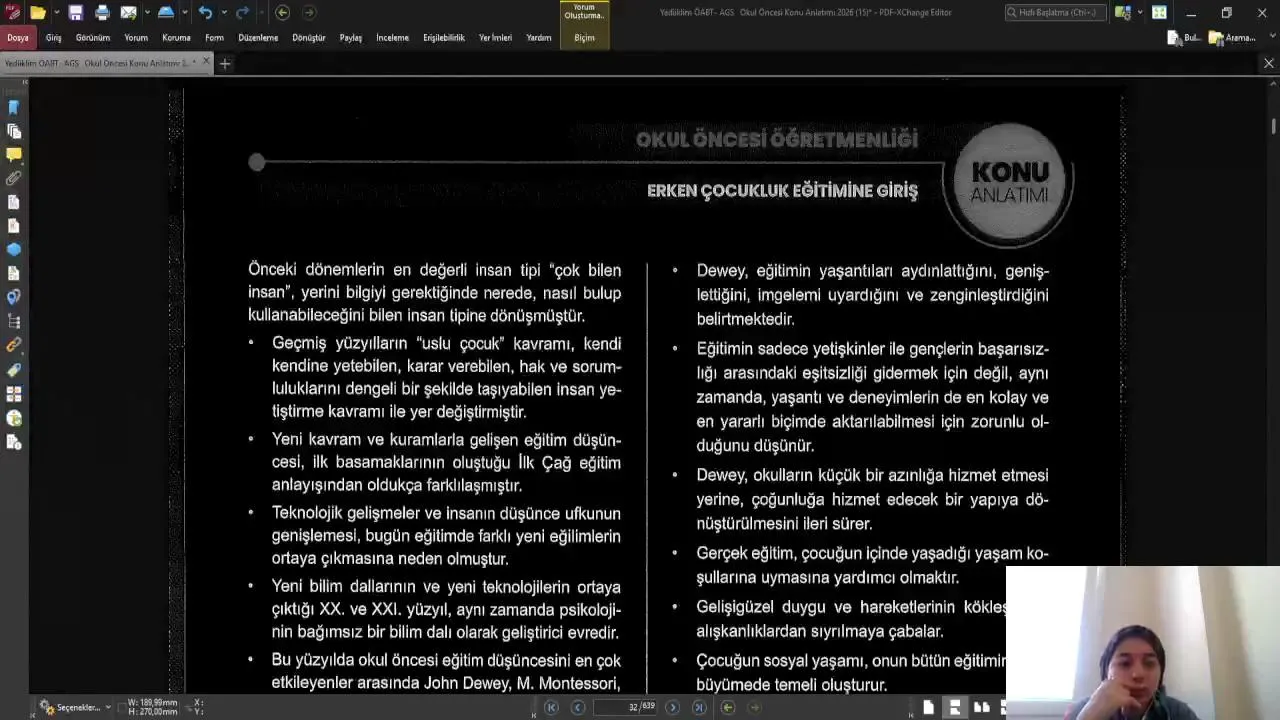
Task: Open the third-from-top white page sidebar icon
Action: [x=14, y=273]
